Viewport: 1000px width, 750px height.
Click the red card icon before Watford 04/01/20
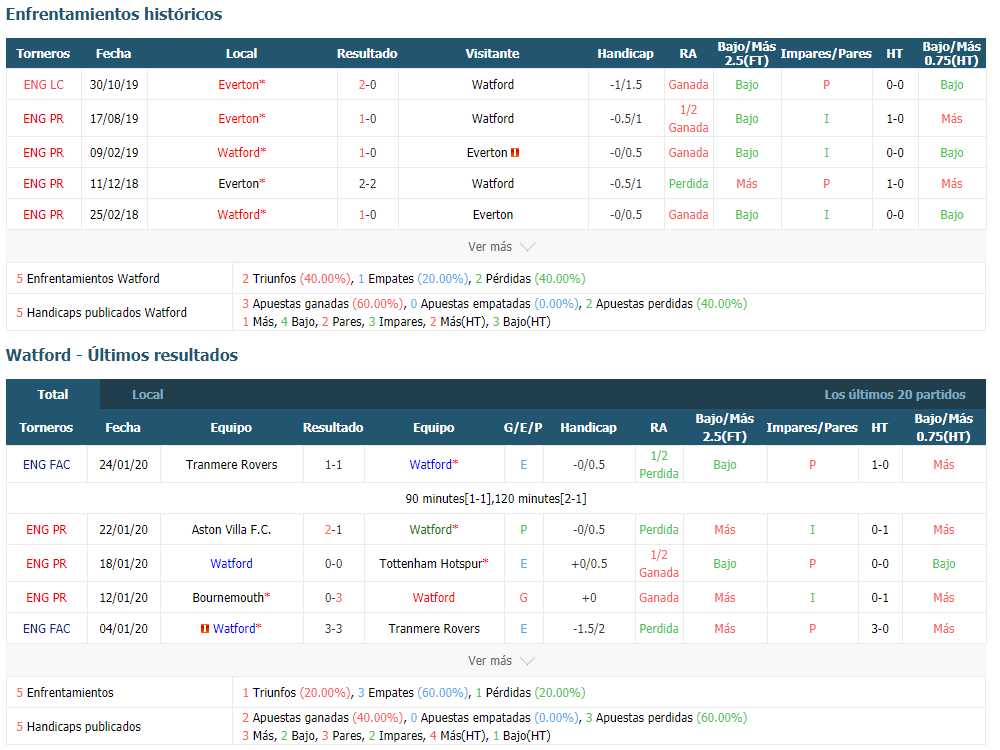point(205,629)
